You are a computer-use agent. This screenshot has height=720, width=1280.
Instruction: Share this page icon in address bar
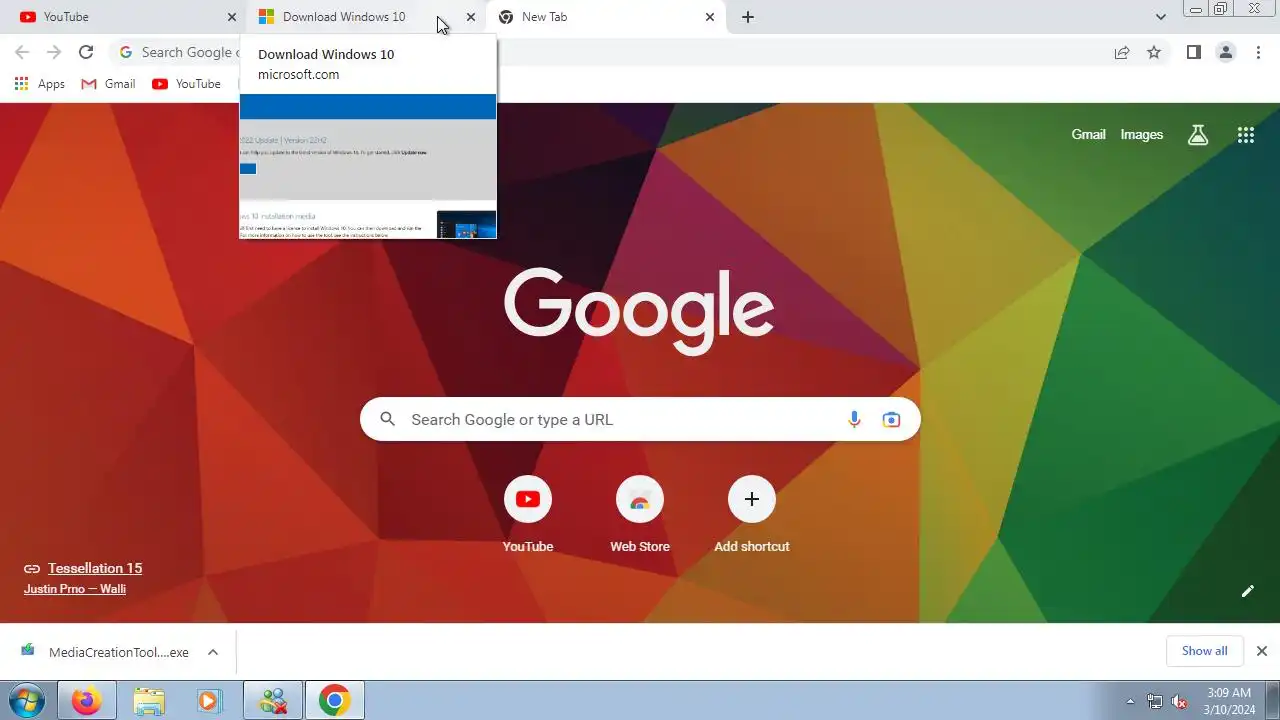[1122, 52]
